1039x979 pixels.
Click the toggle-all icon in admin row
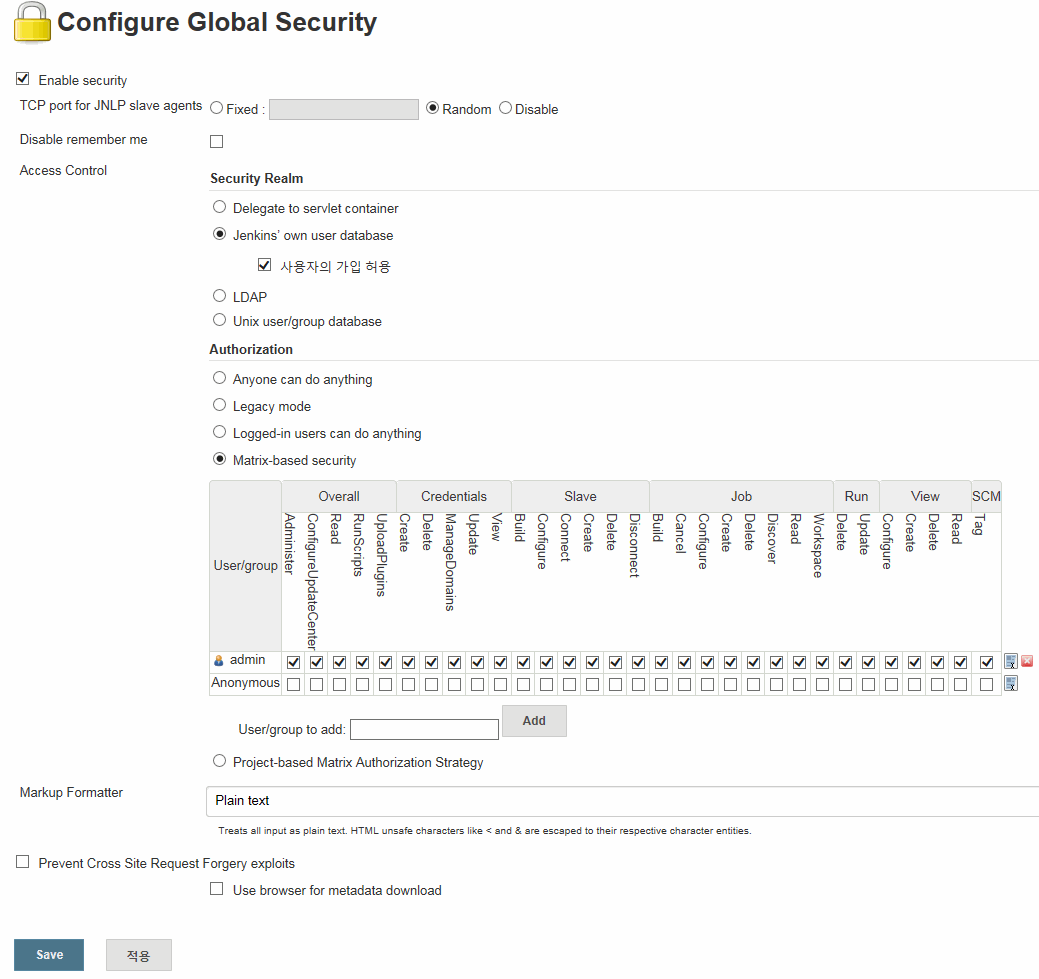[1011, 661]
